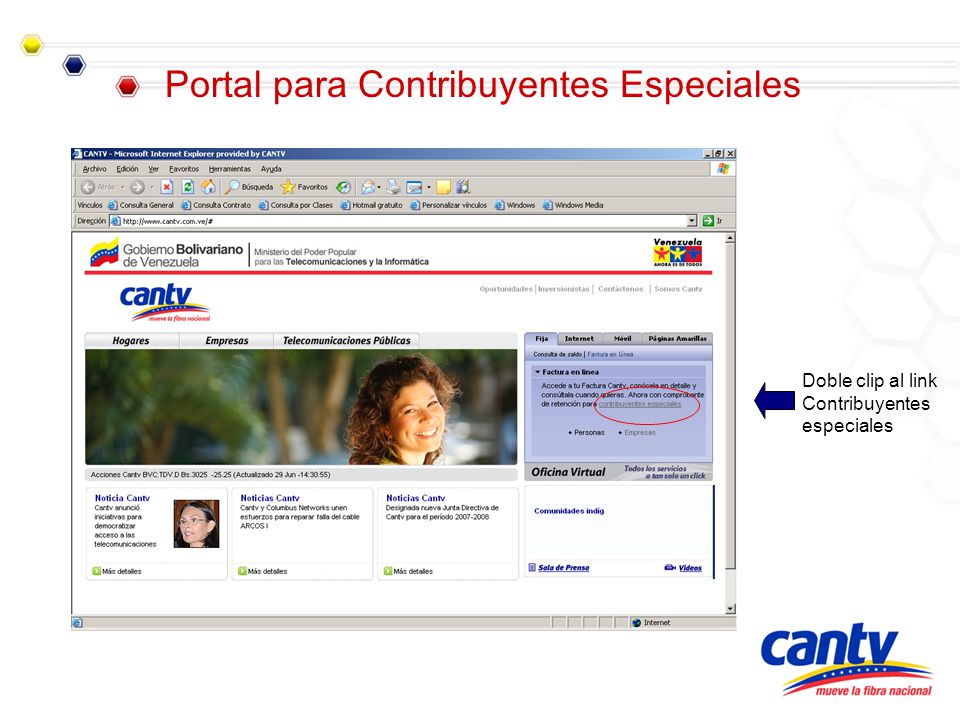Open the Consulta Contrato bookmark link
Viewport: 960px width, 720px height.
click(216, 205)
